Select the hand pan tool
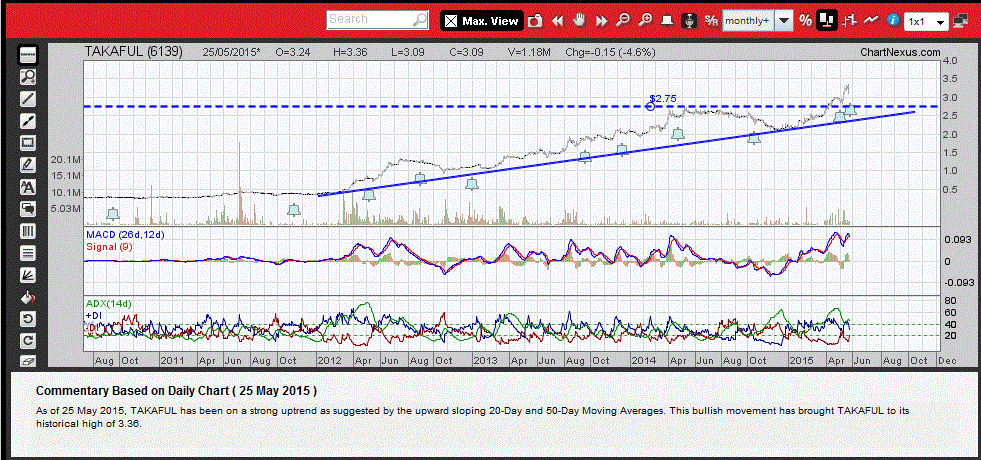981x460 pixels. pos(579,21)
